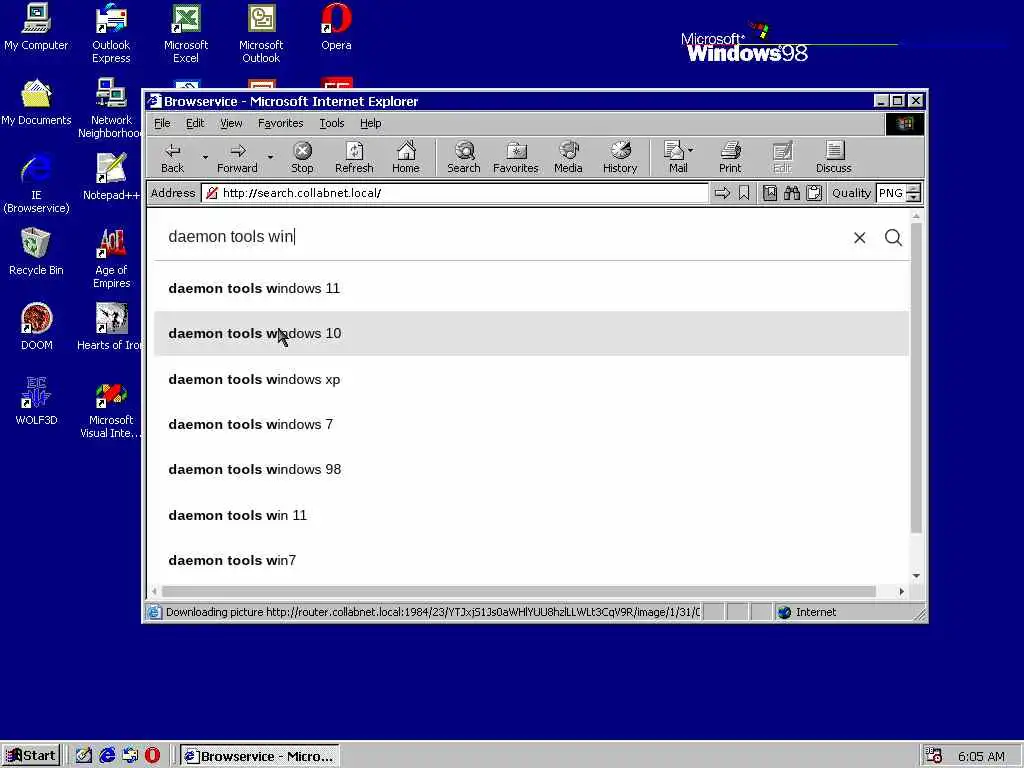Open the Tools menu

click(x=331, y=123)
